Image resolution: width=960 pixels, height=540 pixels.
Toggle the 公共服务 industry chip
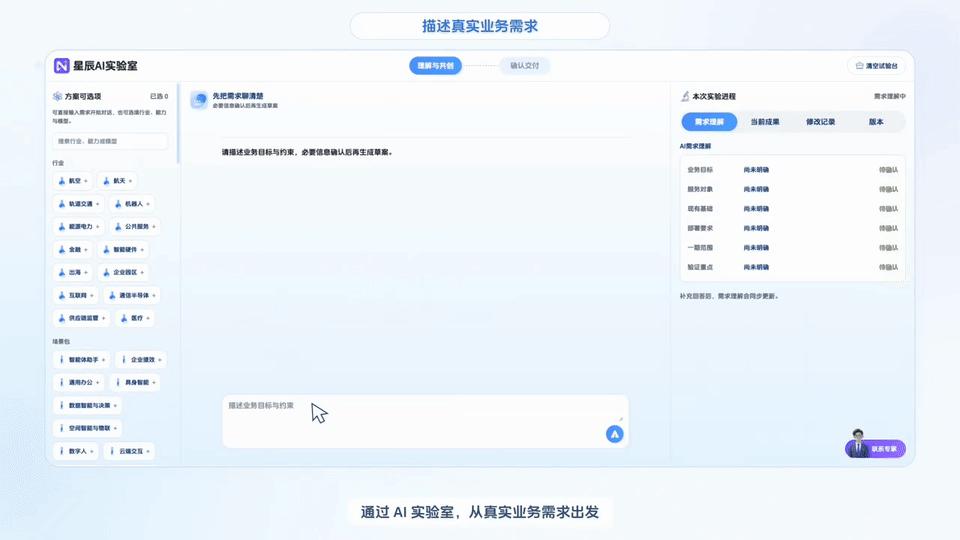[135, 227]
